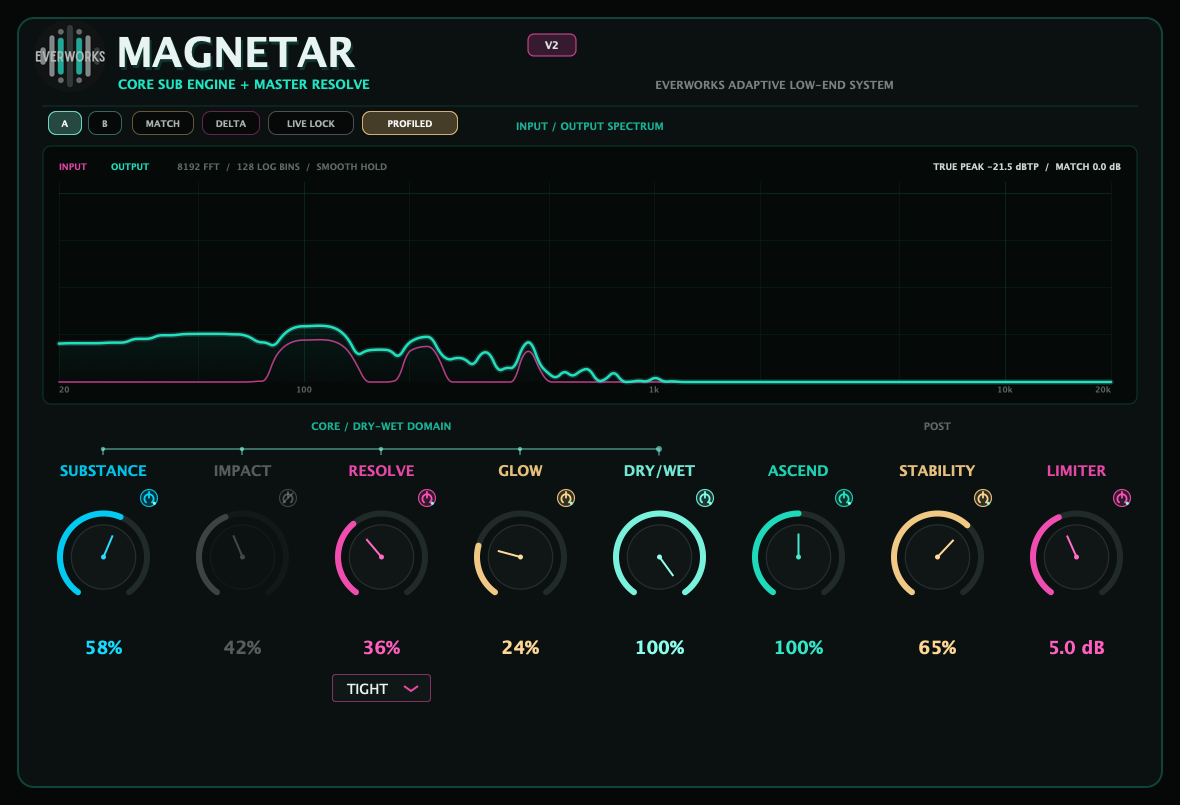Toggle the SUBSTANCE power icon
Screen dimensions: 1180x805
pyautogui.click(x=149, y=497)
